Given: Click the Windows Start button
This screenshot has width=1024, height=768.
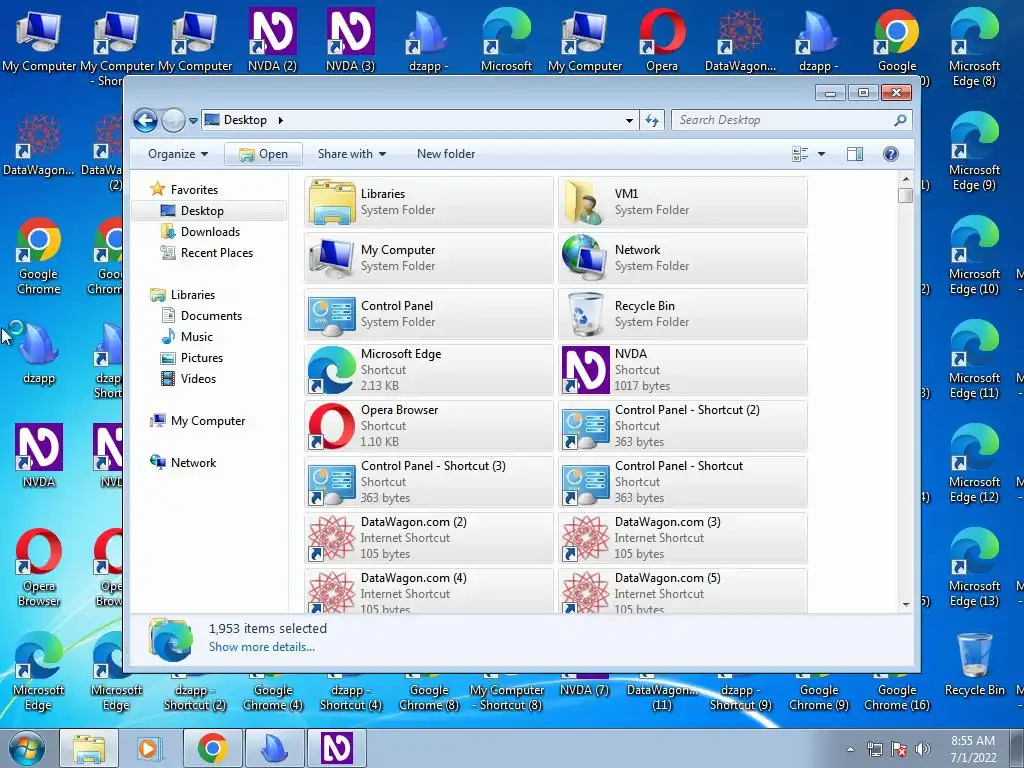Looking at the screenshot, I should 26,748.
